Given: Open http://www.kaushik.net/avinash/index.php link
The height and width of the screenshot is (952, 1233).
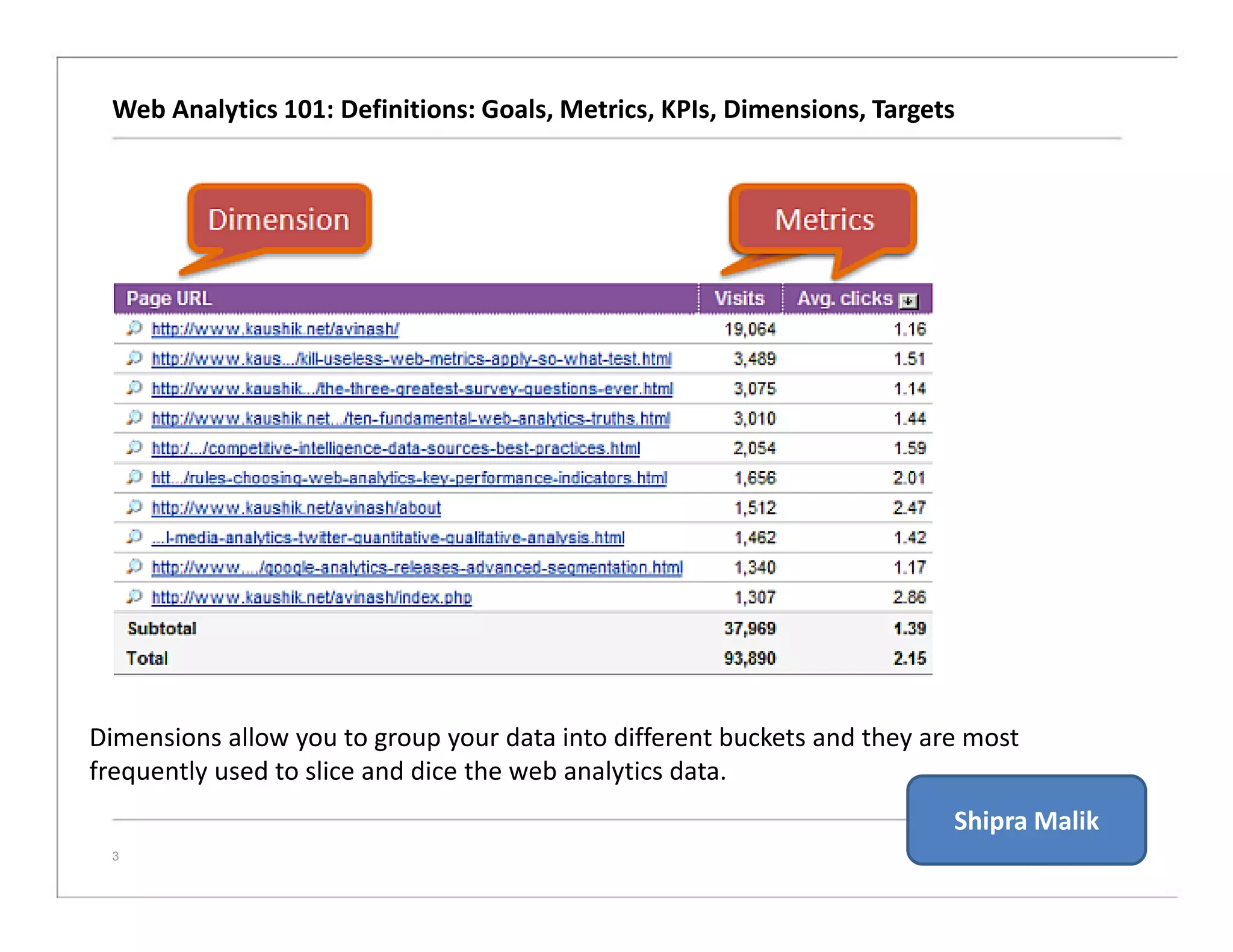Looking at the screenshot, I should [311, 598].
